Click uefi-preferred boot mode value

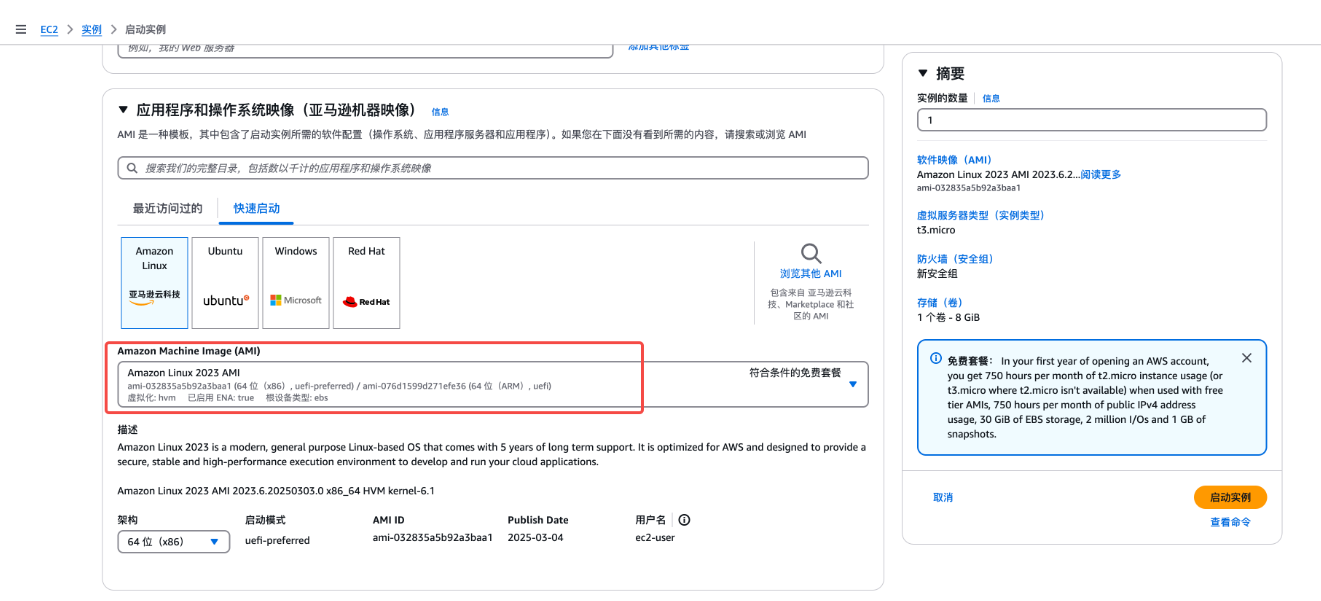(277, 540)
